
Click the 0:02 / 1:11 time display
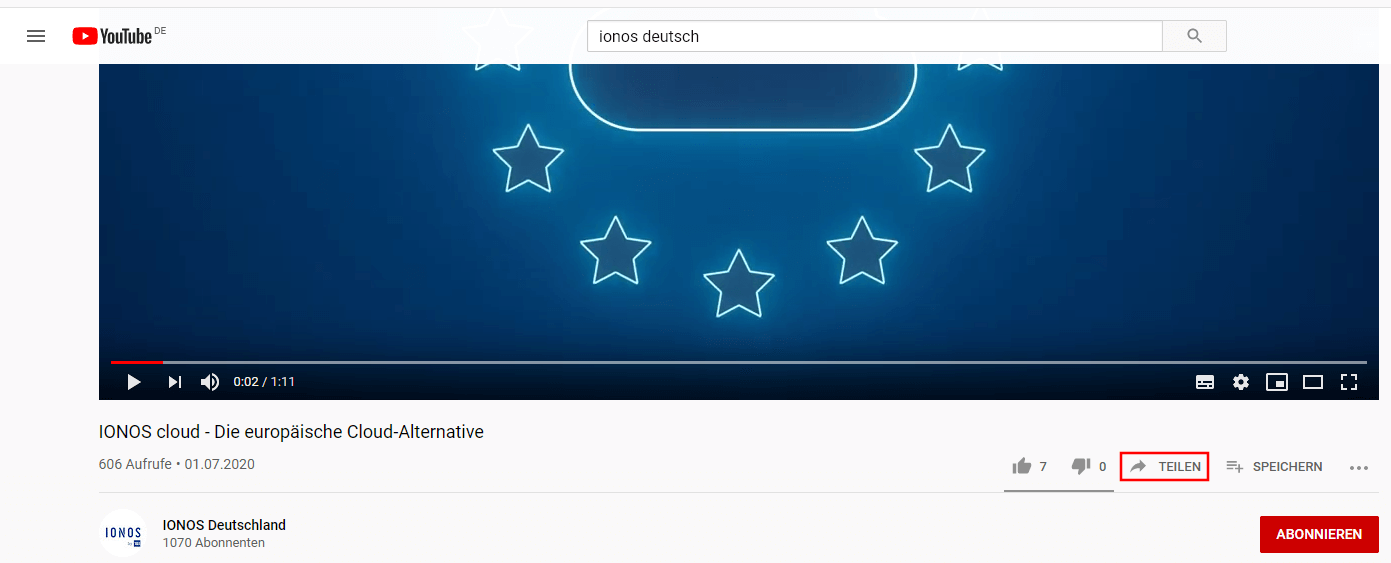coord(264,382)
